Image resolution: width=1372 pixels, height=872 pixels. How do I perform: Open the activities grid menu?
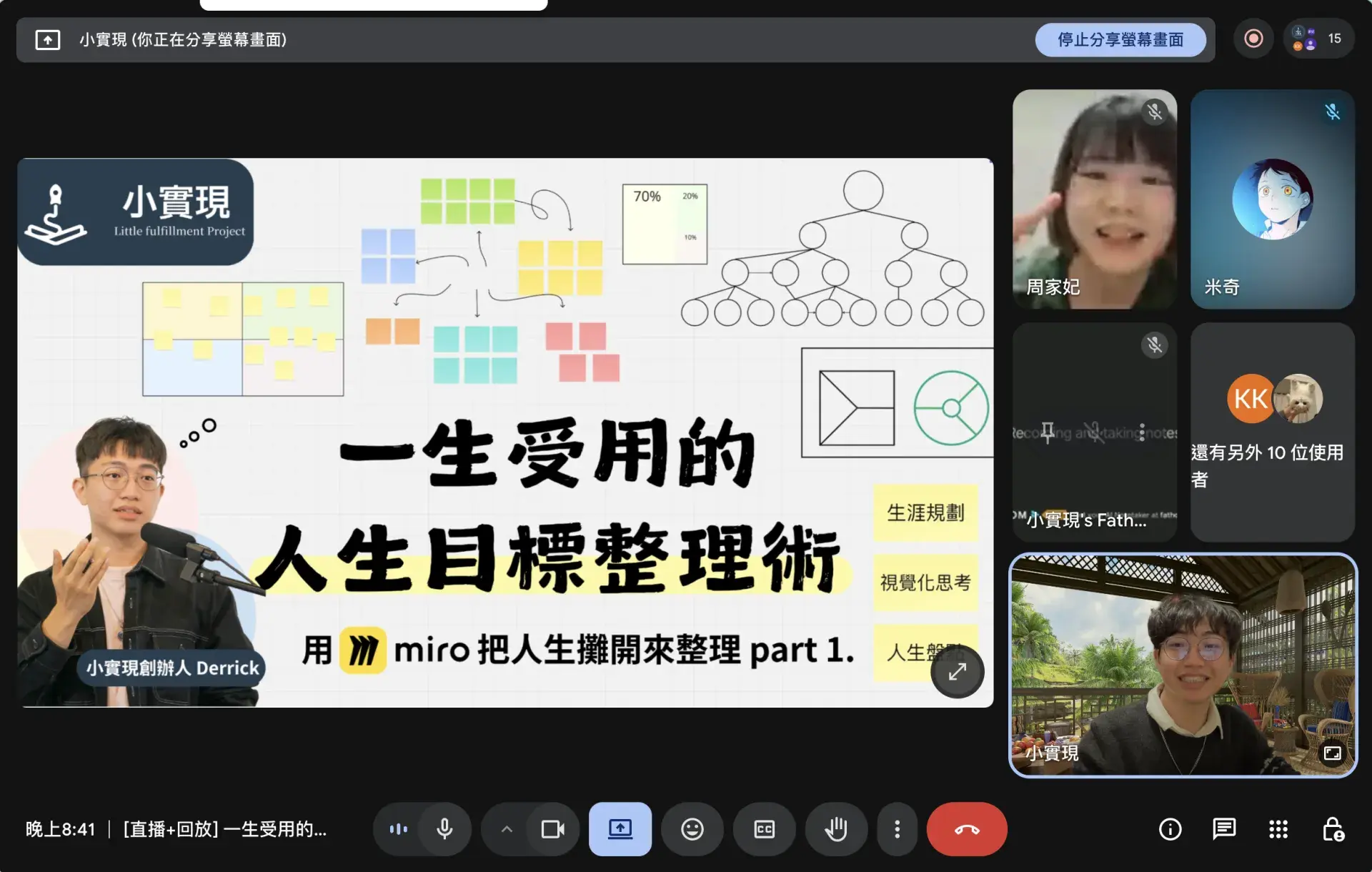pos(1278,829)
